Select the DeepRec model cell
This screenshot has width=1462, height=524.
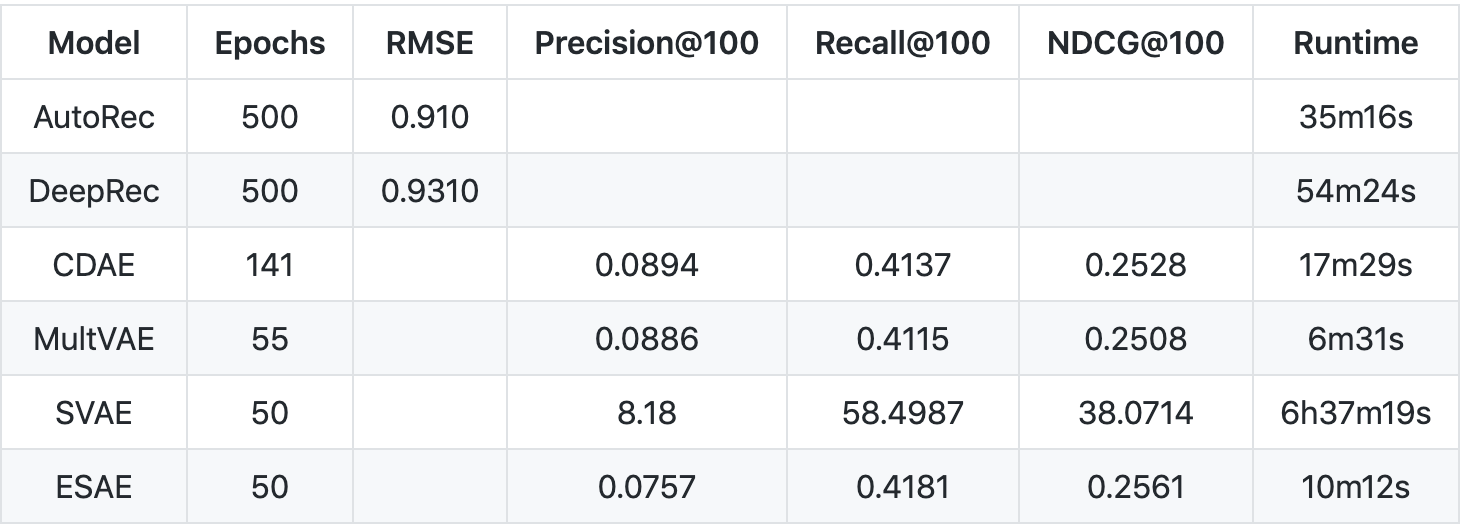point(94,191)
